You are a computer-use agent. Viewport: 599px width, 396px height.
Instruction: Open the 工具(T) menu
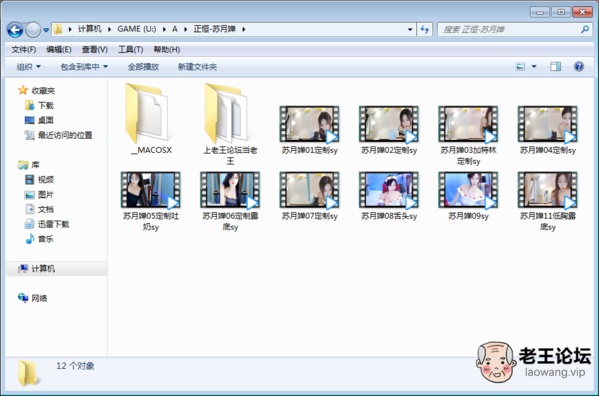pyautogui.click(x=131, y=50)
